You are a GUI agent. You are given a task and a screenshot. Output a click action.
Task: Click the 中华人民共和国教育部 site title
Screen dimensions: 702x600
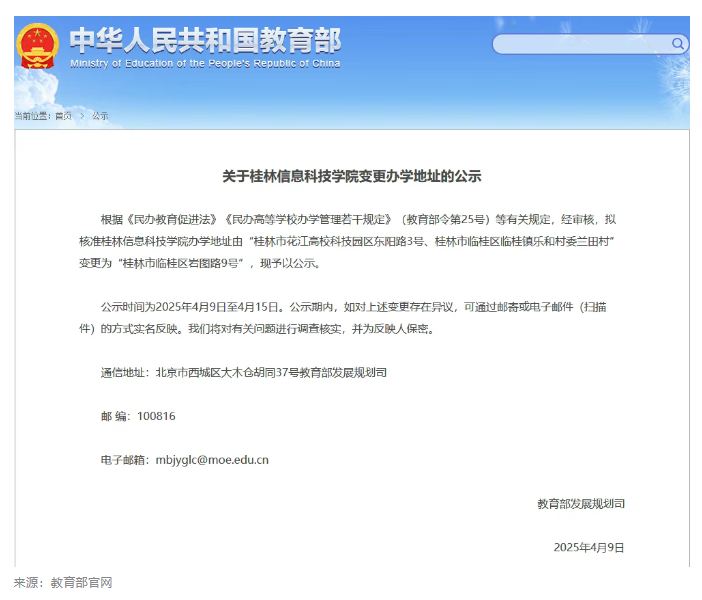click(x=205, y=39)
